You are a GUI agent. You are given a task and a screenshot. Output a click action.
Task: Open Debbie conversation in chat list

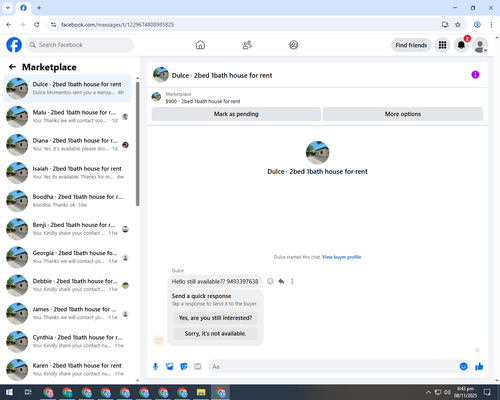click(67, 285)
